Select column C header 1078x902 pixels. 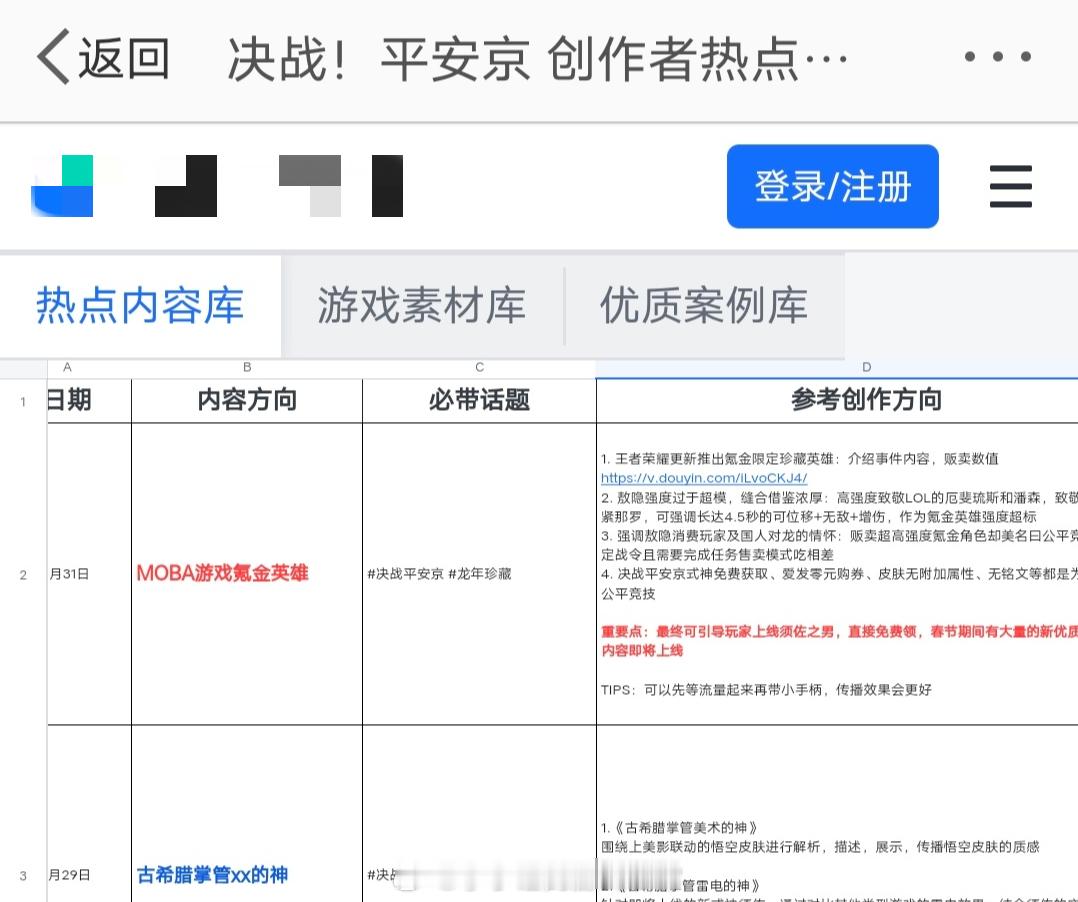[479, 368]
